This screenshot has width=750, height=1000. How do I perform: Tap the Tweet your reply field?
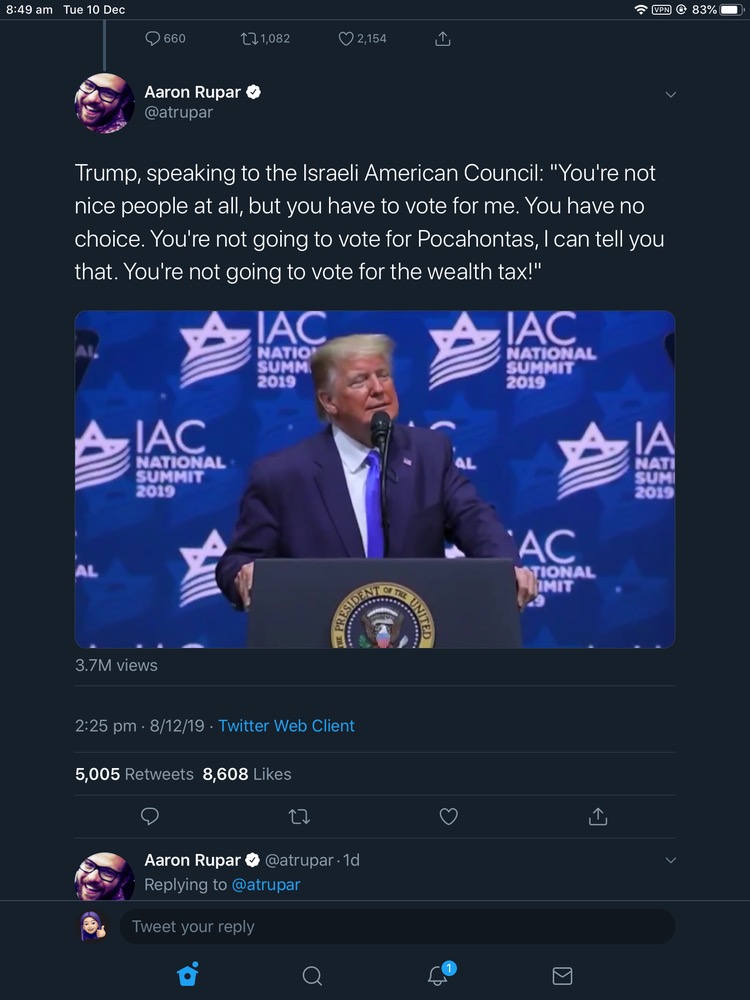[x=397, y=927]
